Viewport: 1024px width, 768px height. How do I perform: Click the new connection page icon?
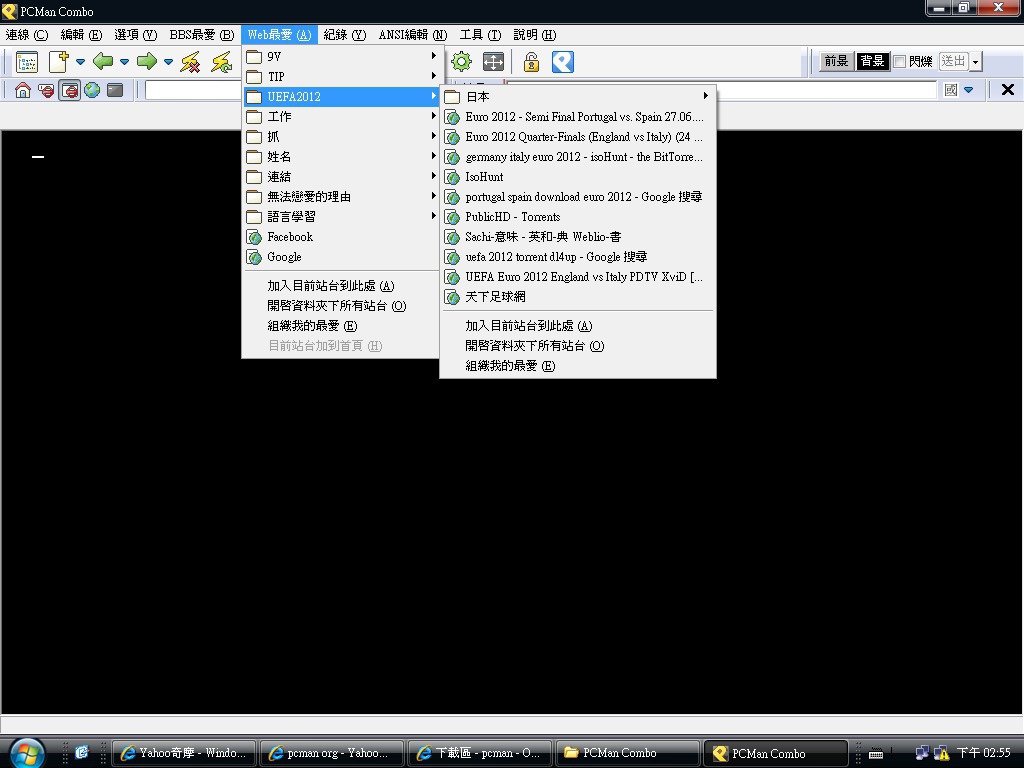(58, 62)
